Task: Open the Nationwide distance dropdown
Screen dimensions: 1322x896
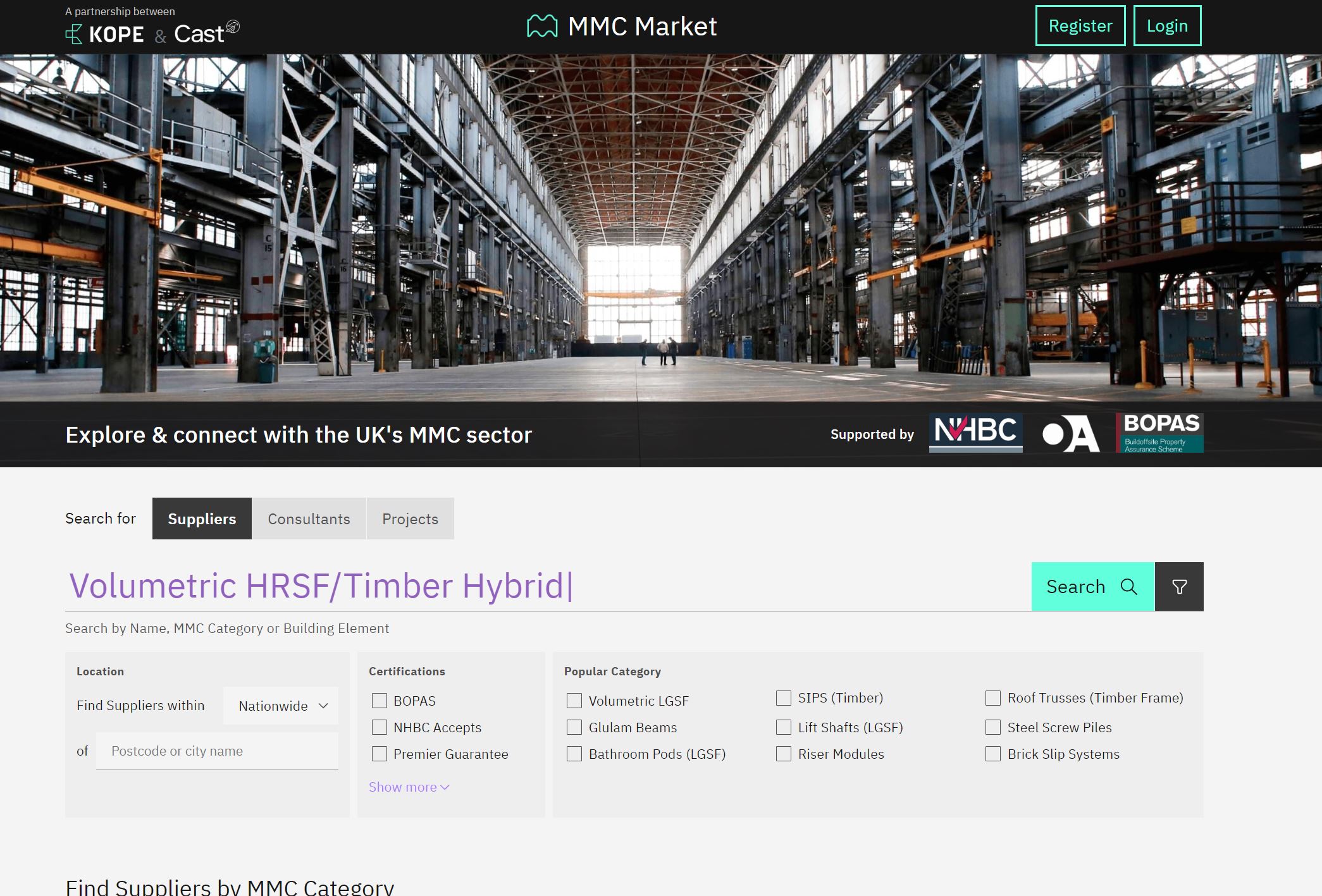Action: click(280, 706)
